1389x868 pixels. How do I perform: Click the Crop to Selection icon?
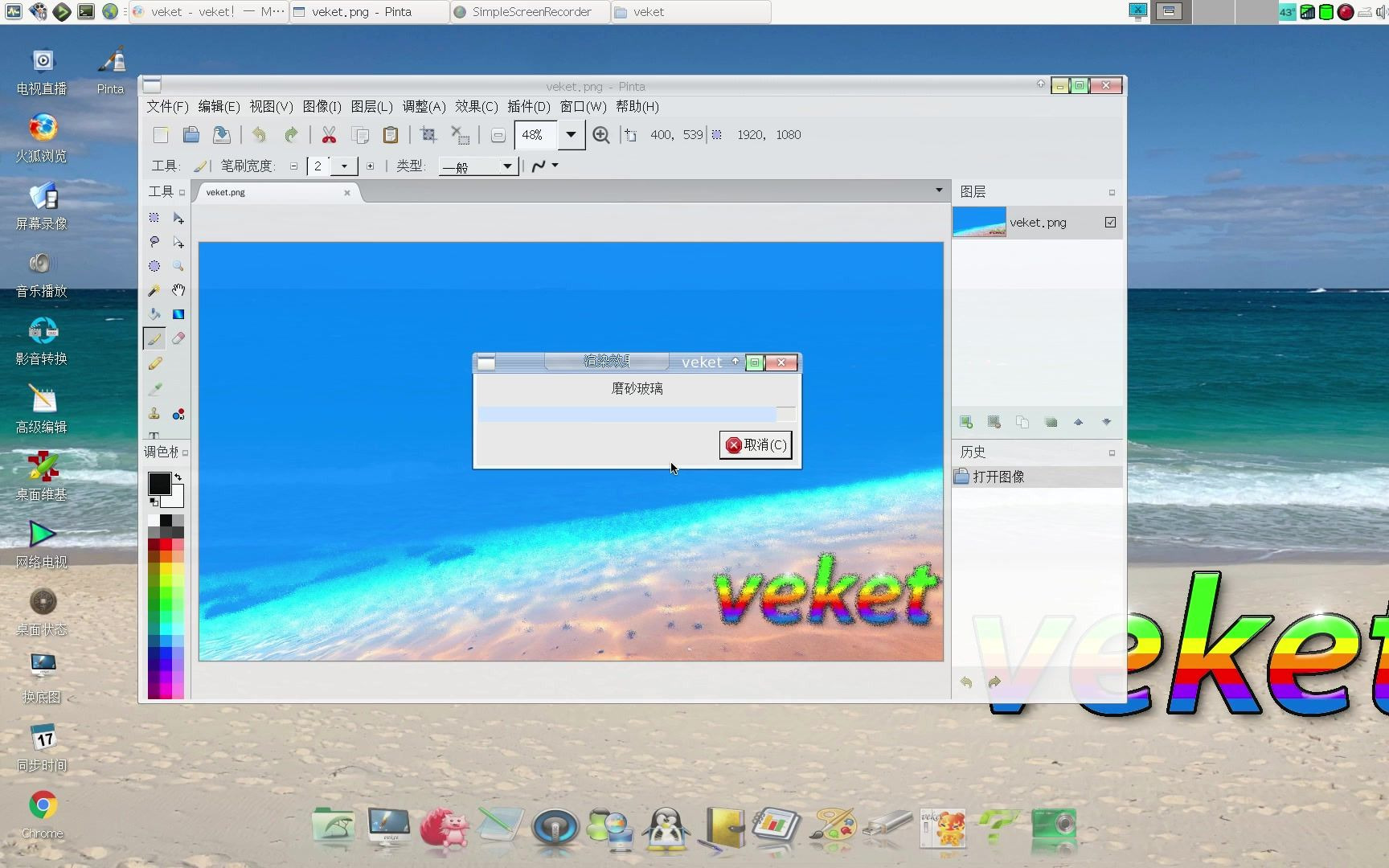coord(428,135)
